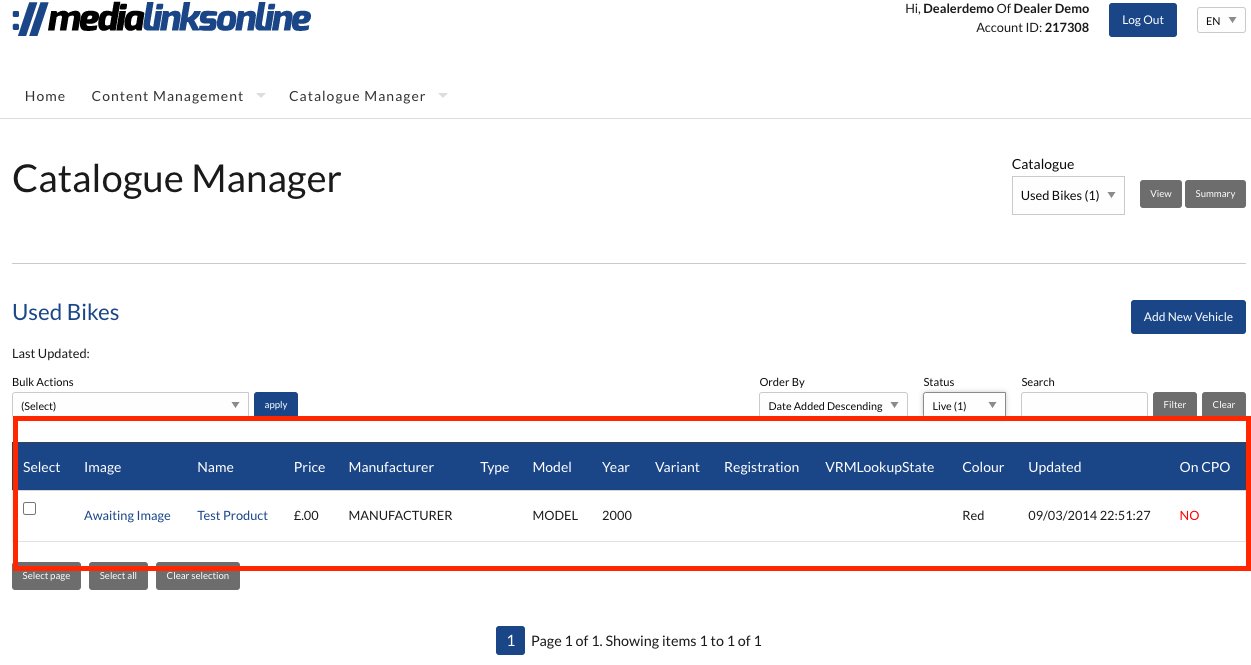Open the Test Product link

[232, 516]
